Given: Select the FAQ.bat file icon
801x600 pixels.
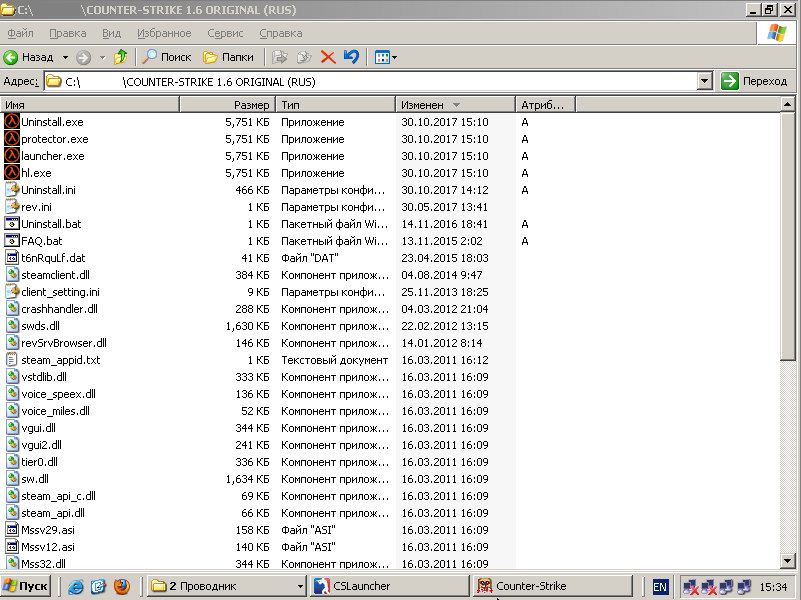Looking at the screenshot, I should 12,240.
